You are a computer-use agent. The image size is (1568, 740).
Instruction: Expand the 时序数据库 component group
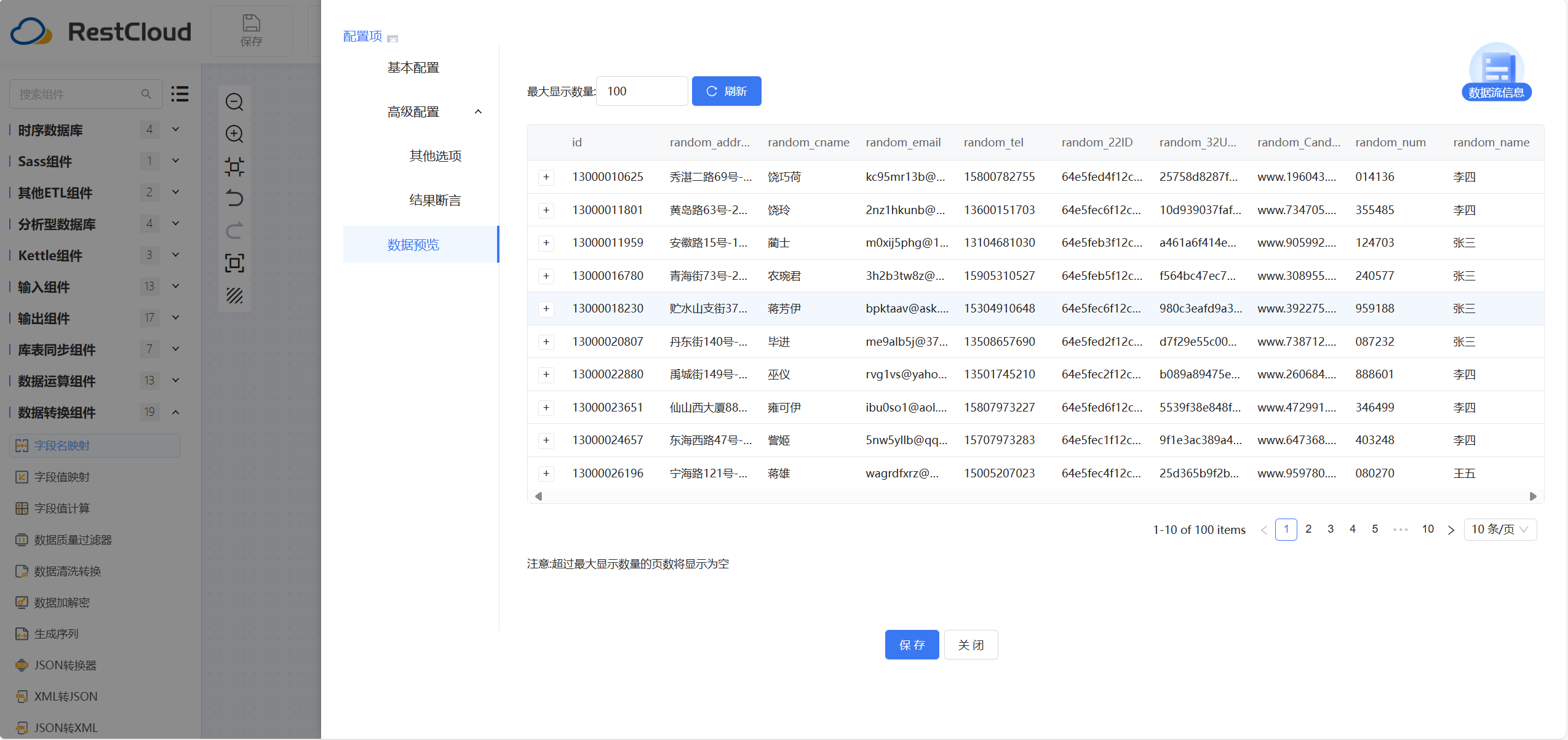click(x=175, y=129)
